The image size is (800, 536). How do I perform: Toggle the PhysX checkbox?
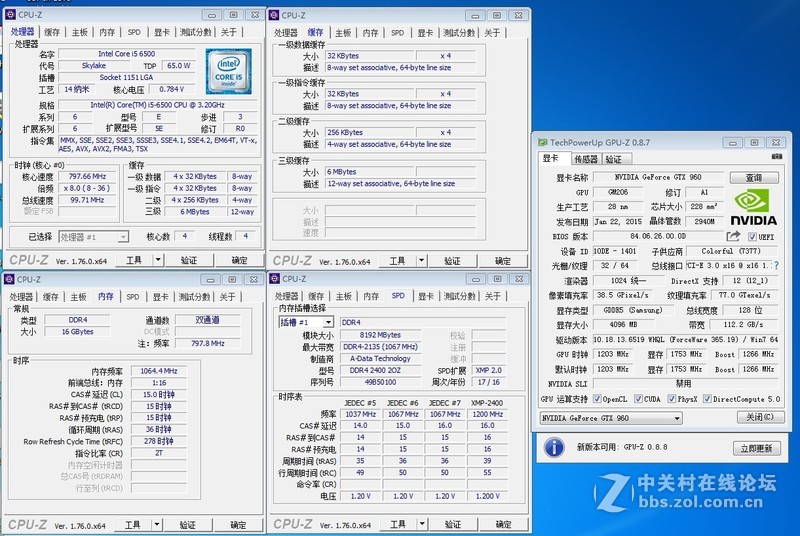click(671, 399)
